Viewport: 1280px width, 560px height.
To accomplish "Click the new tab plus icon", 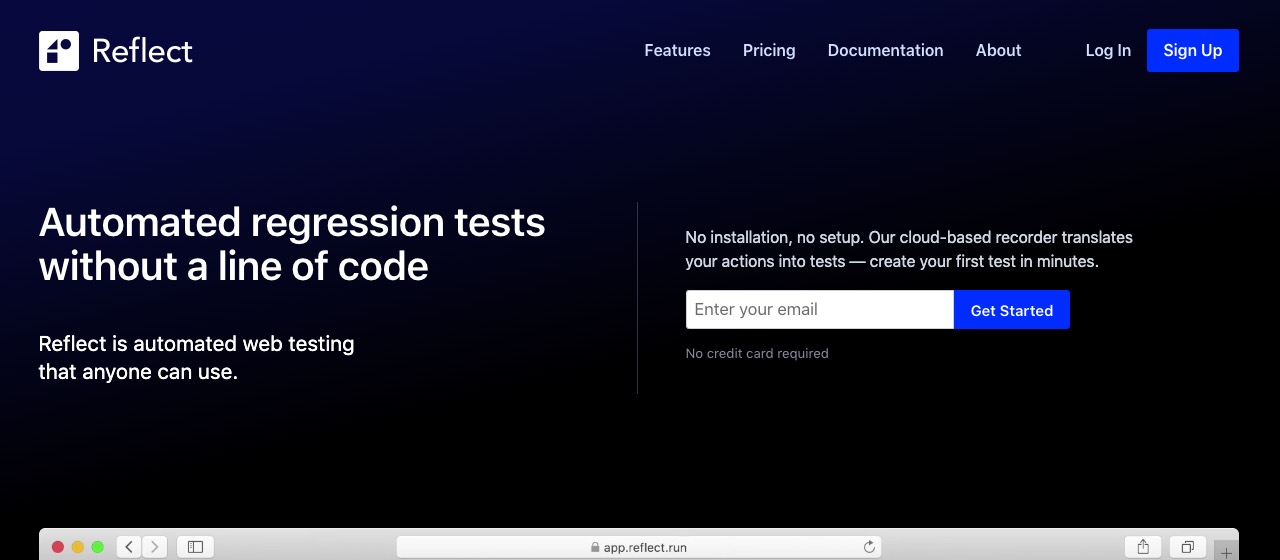I will [x=1226, y=552].
